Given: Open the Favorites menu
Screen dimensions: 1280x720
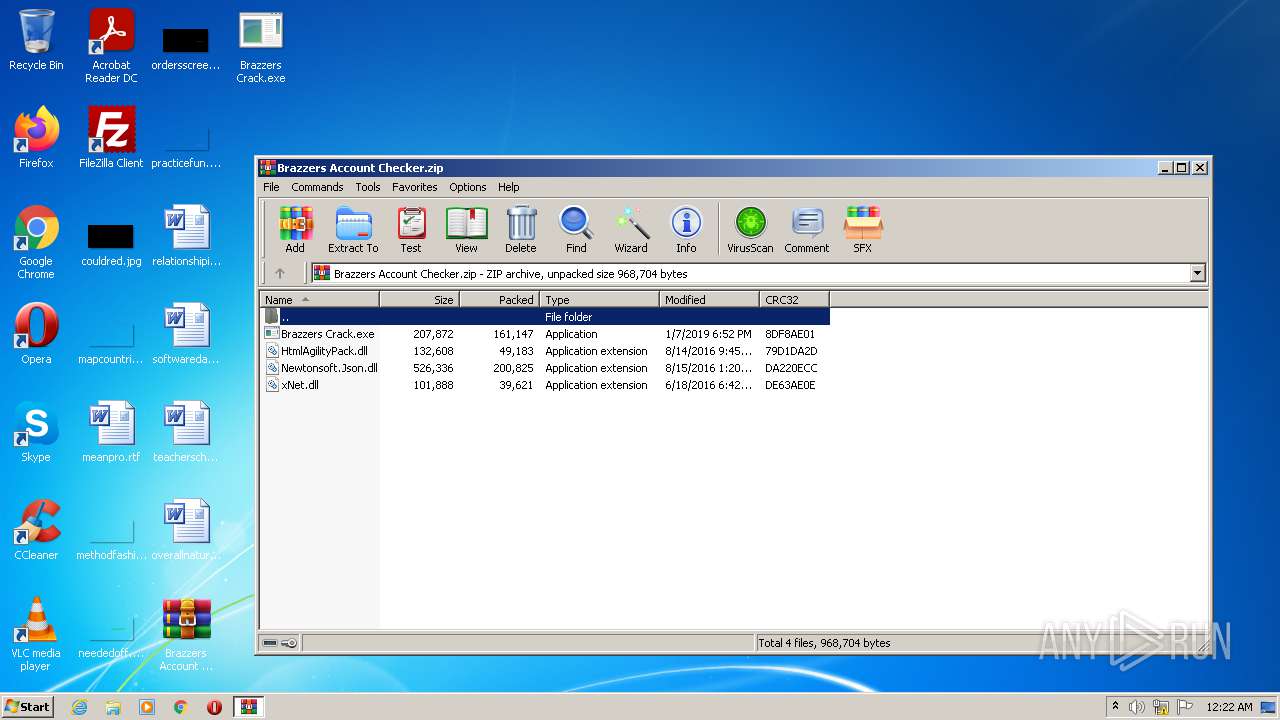Looking at the screenshot, I should coord(414,187).
